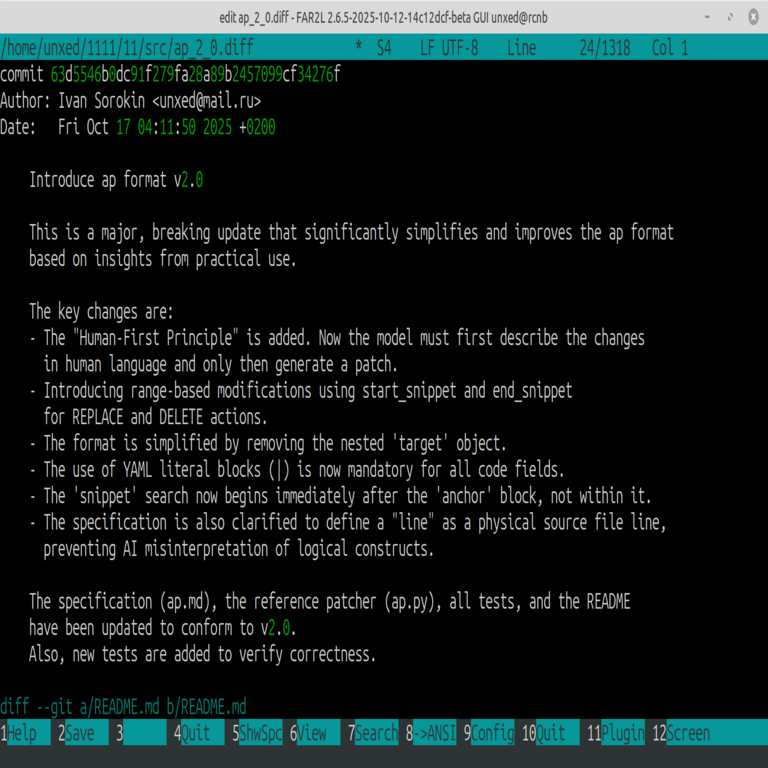Click the Screen key label
Screen dimensions: 768x768
[688, 733]
